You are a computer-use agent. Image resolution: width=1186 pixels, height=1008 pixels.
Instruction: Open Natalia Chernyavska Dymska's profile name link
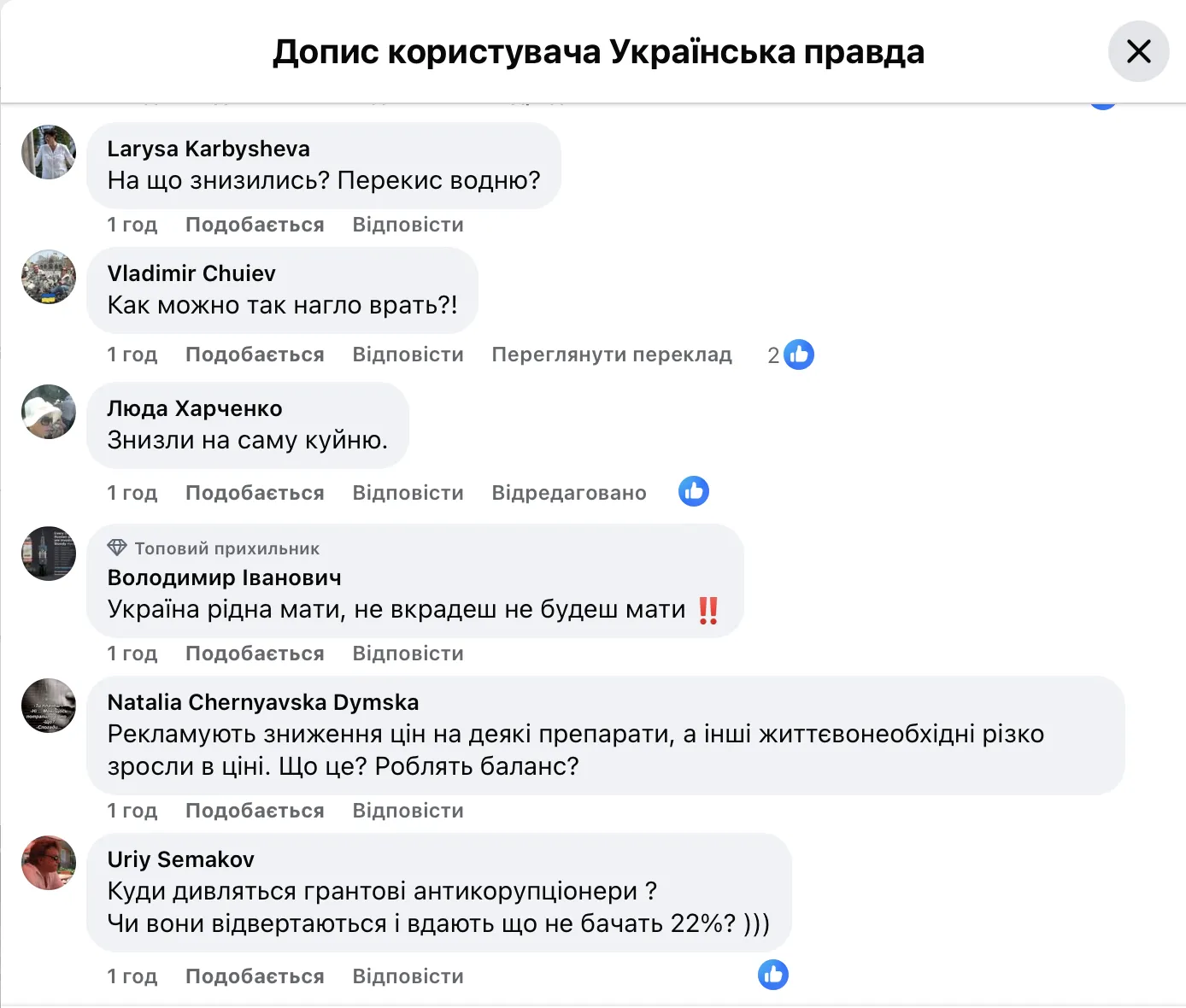pos(263,702)
